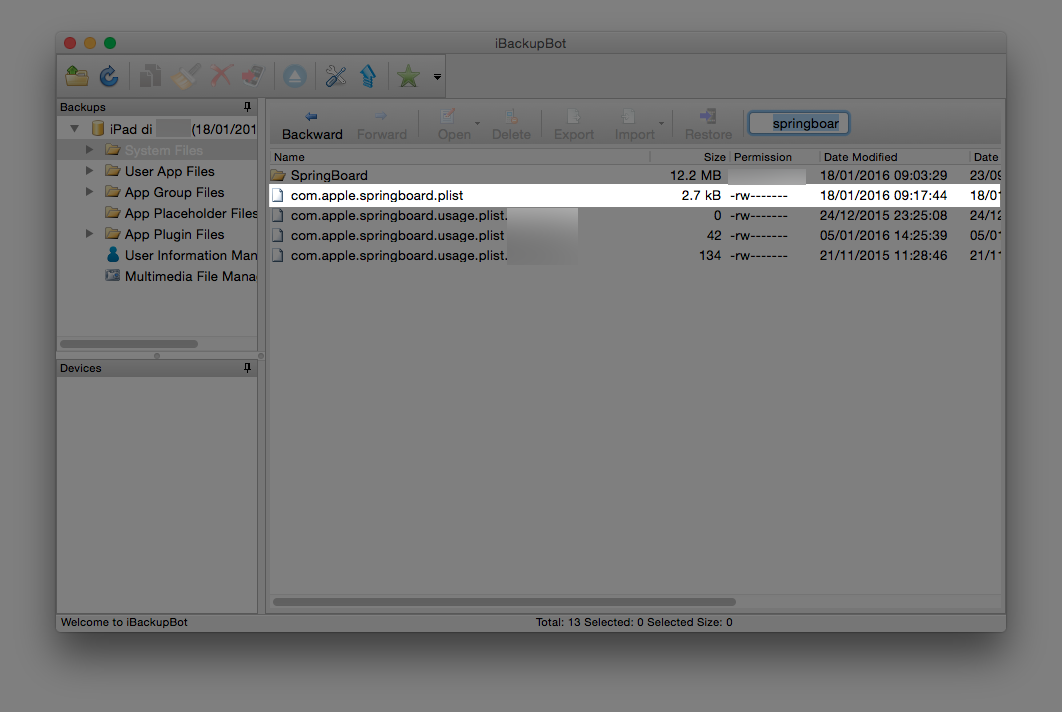The height and width of the screenshot is (712, 1062).
Task: Select the usage.plist file sized 134
Action: [635, 255]
